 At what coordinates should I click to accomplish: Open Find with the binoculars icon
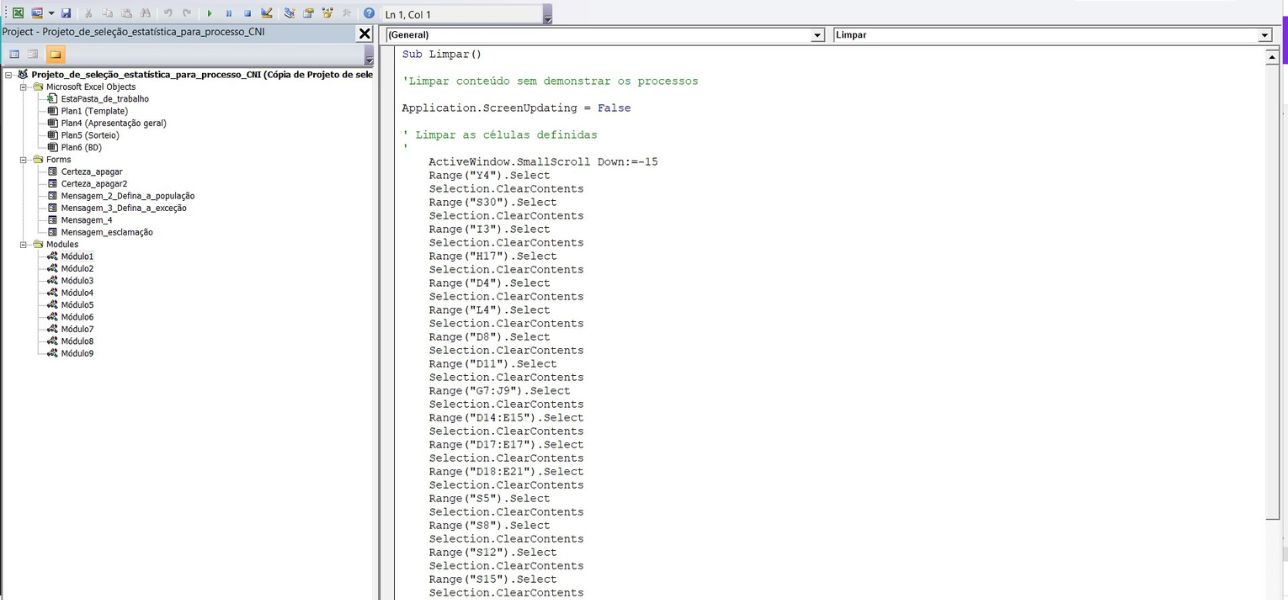pos(146,13)
